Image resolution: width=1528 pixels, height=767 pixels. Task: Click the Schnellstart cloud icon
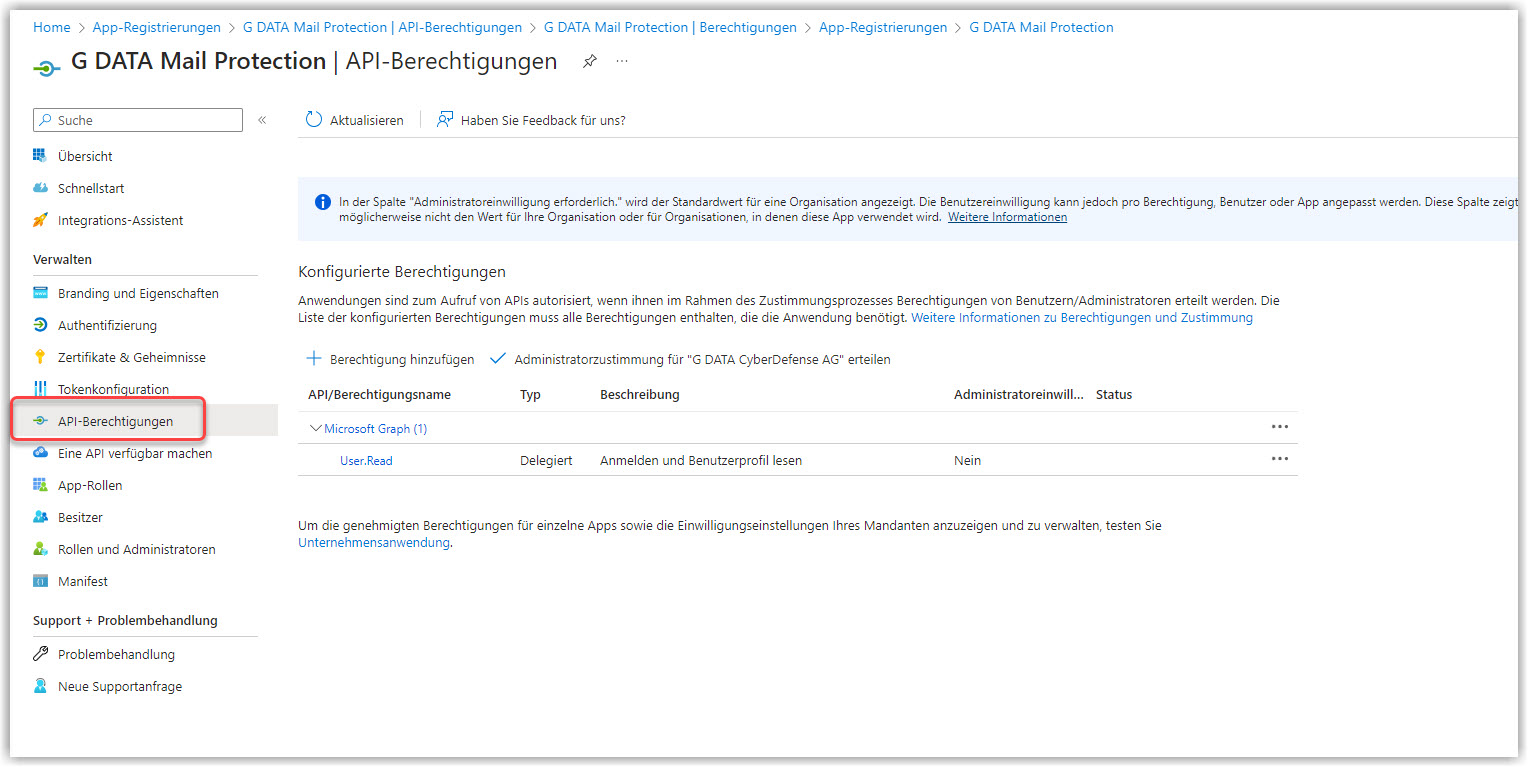40,188
